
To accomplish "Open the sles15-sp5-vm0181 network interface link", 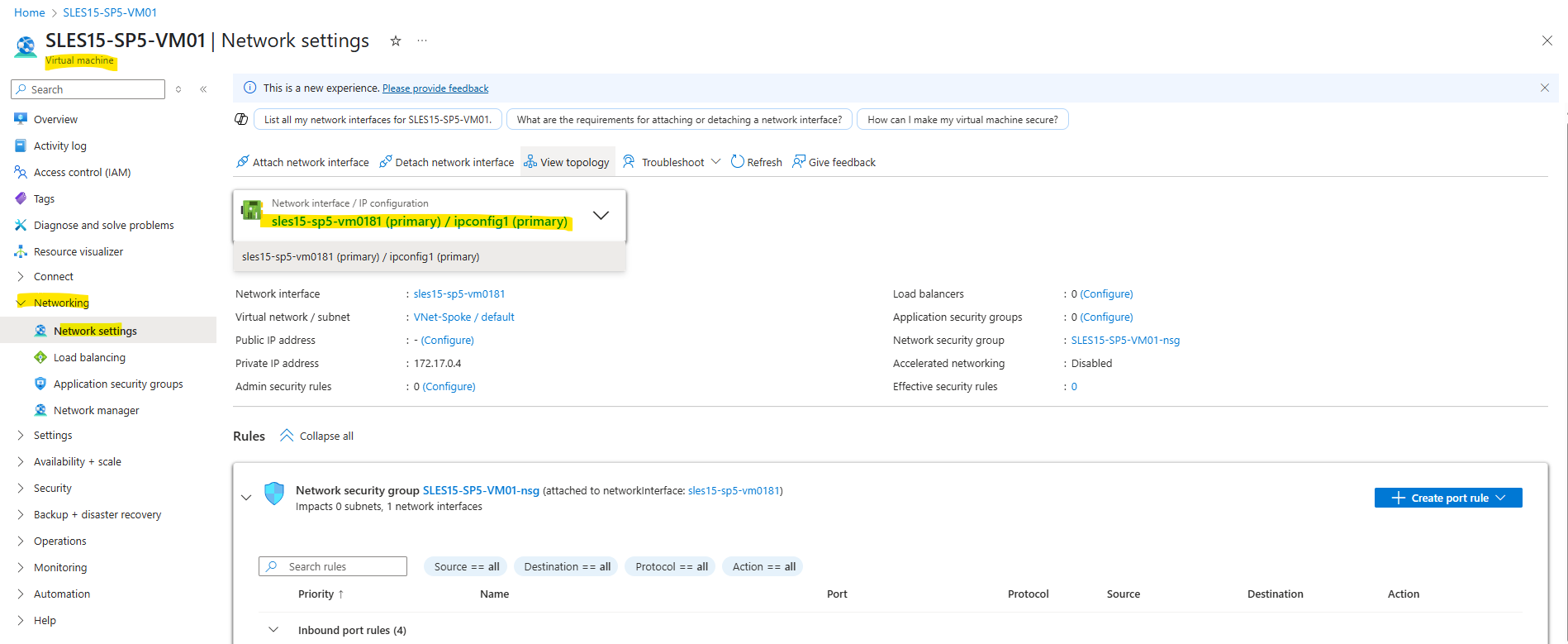I will click(x=459, y=293).
